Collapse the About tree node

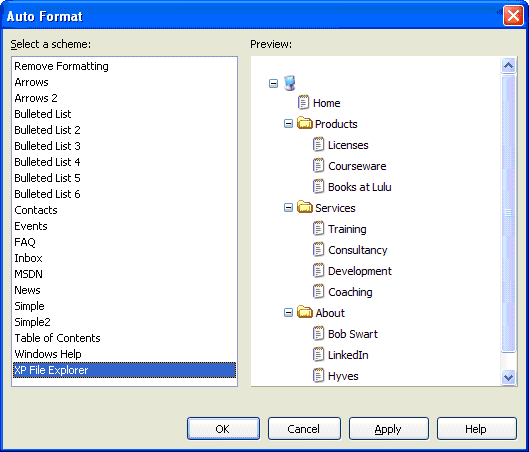click(x=288, y=313)
